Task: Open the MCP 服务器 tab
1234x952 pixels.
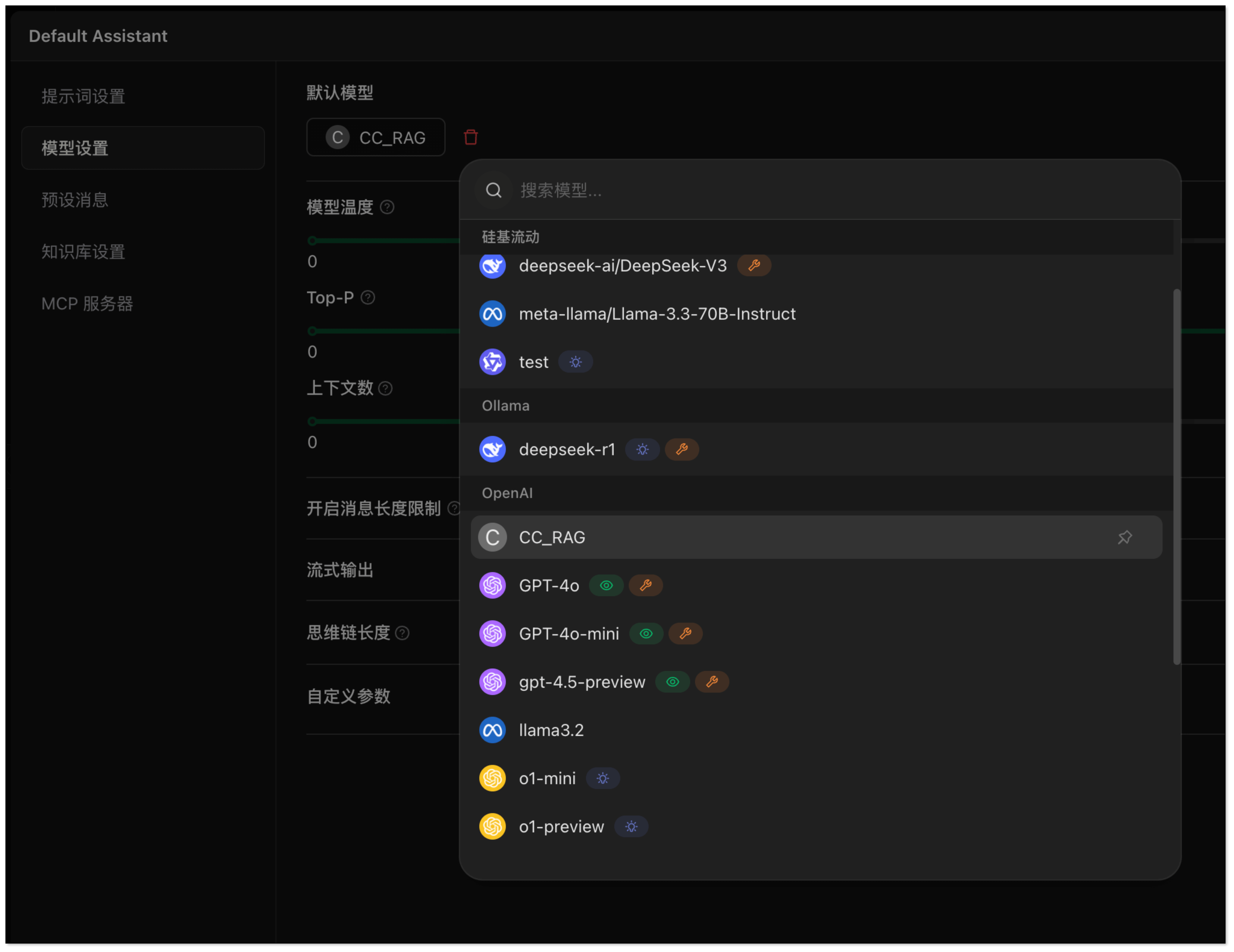Action: [143, 304]
